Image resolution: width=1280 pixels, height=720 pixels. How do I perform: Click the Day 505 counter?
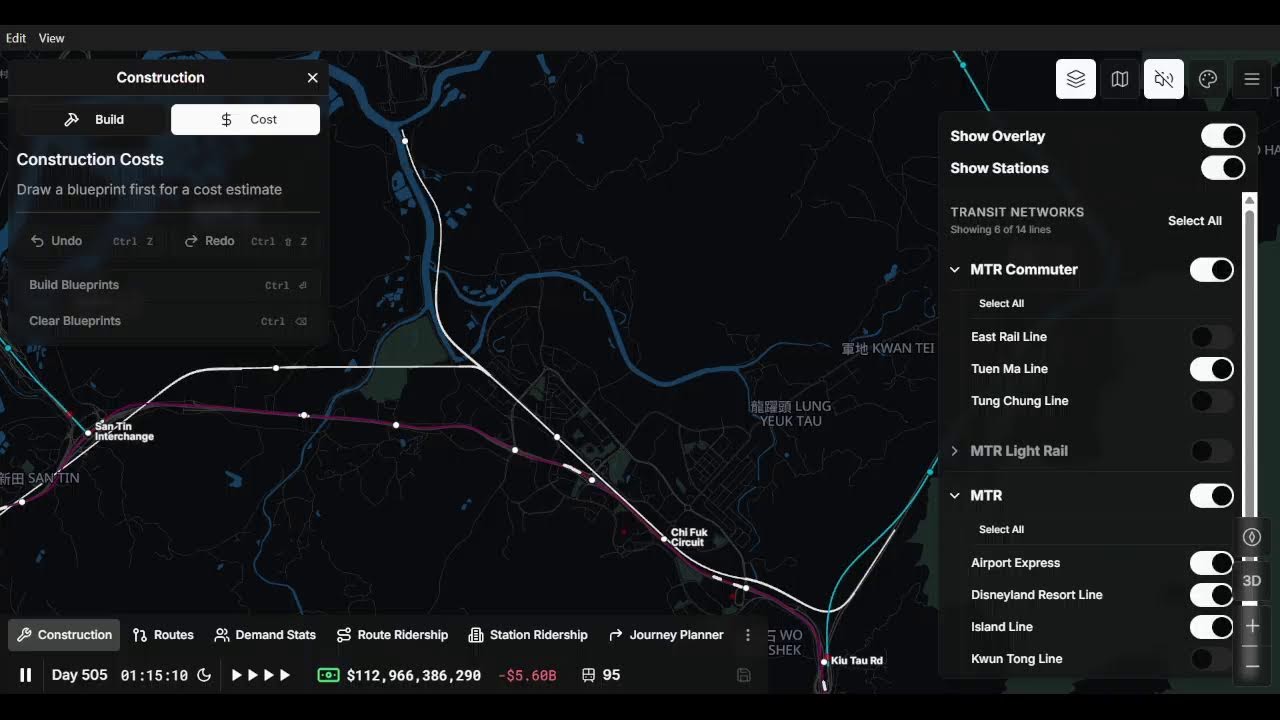(x=79, y=675)
